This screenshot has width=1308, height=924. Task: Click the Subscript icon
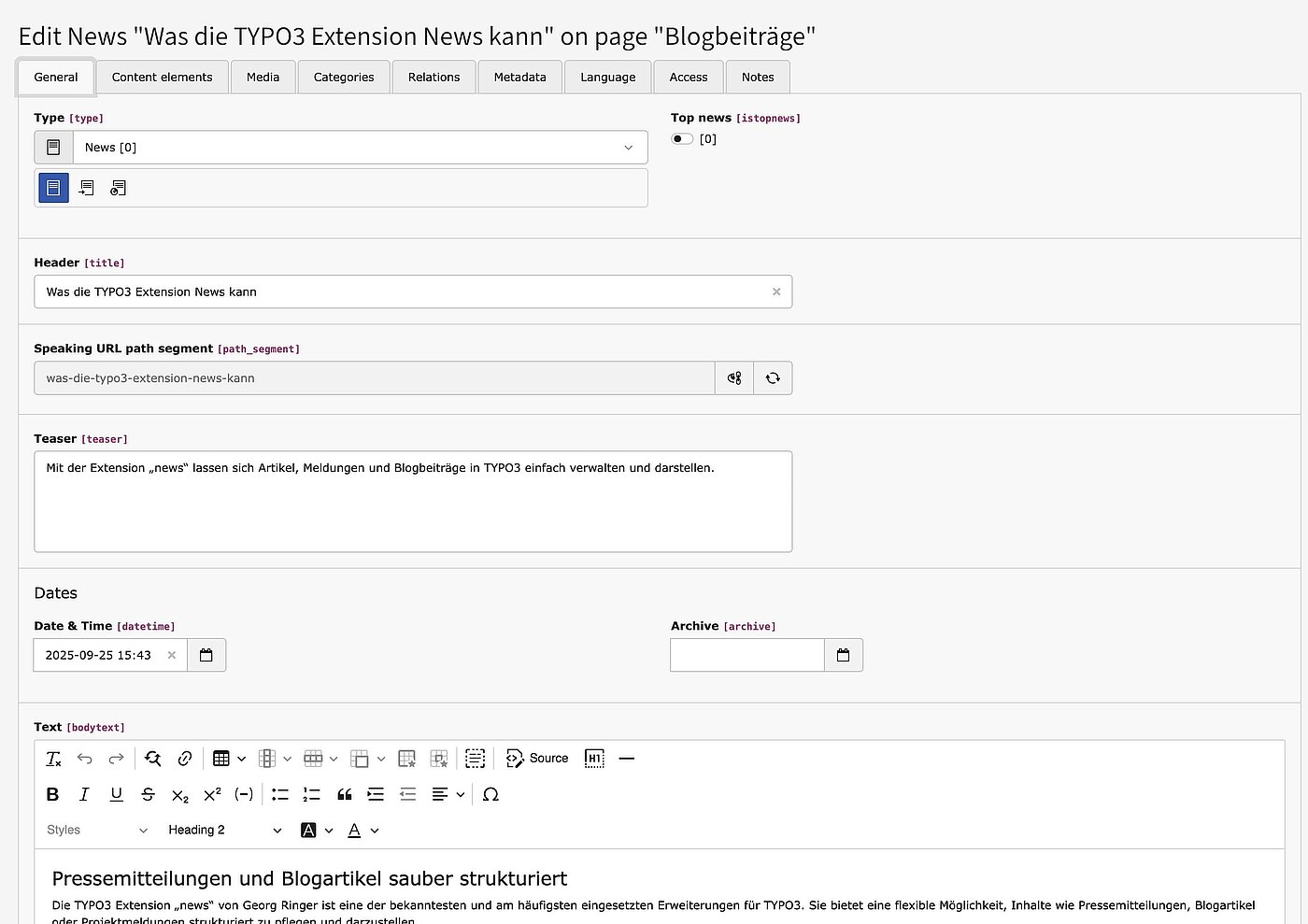coord(178,794)
